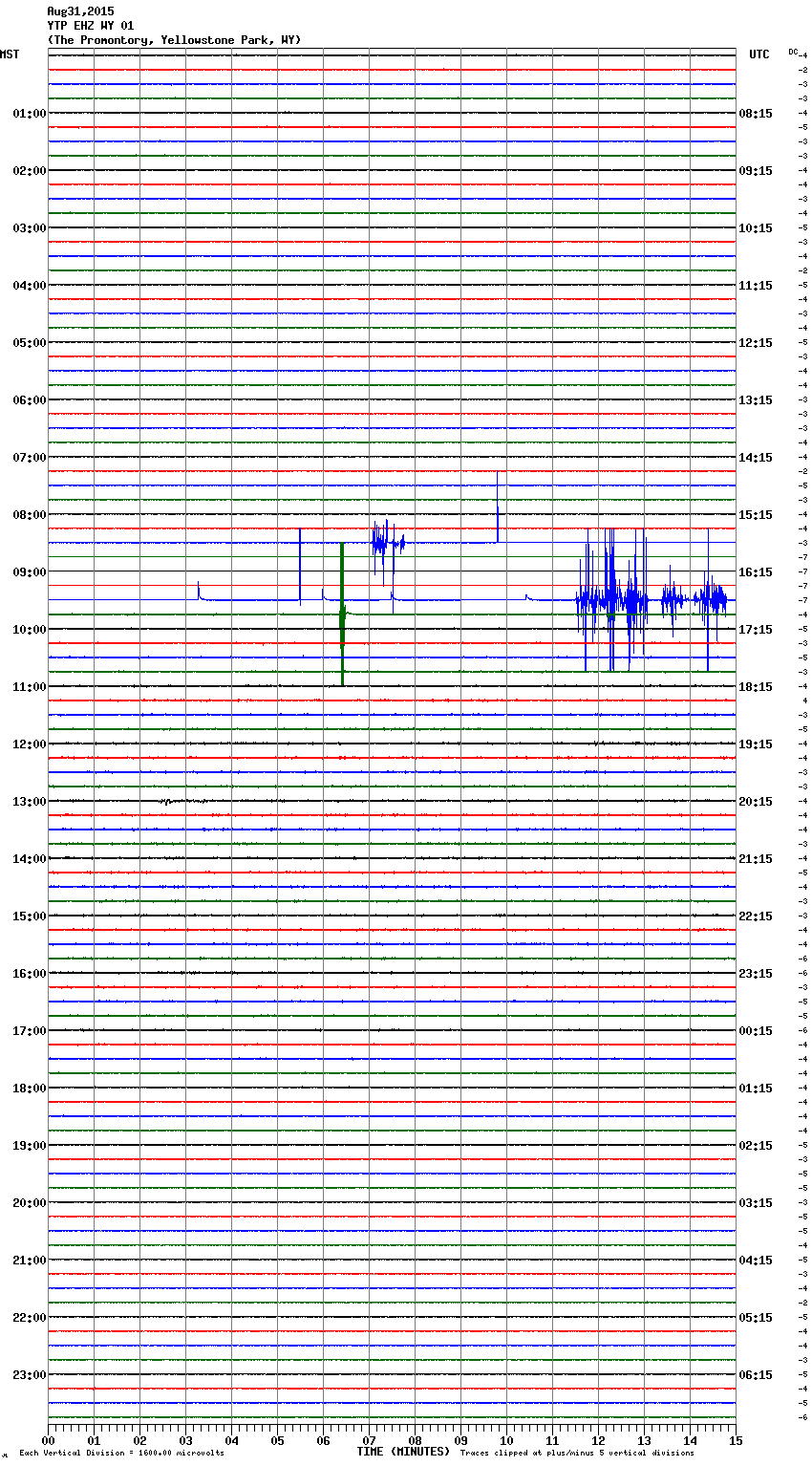Viewport: 812px width, 1466px height.
Task: Select the 23:00 MST time label
Action: 30,1375
